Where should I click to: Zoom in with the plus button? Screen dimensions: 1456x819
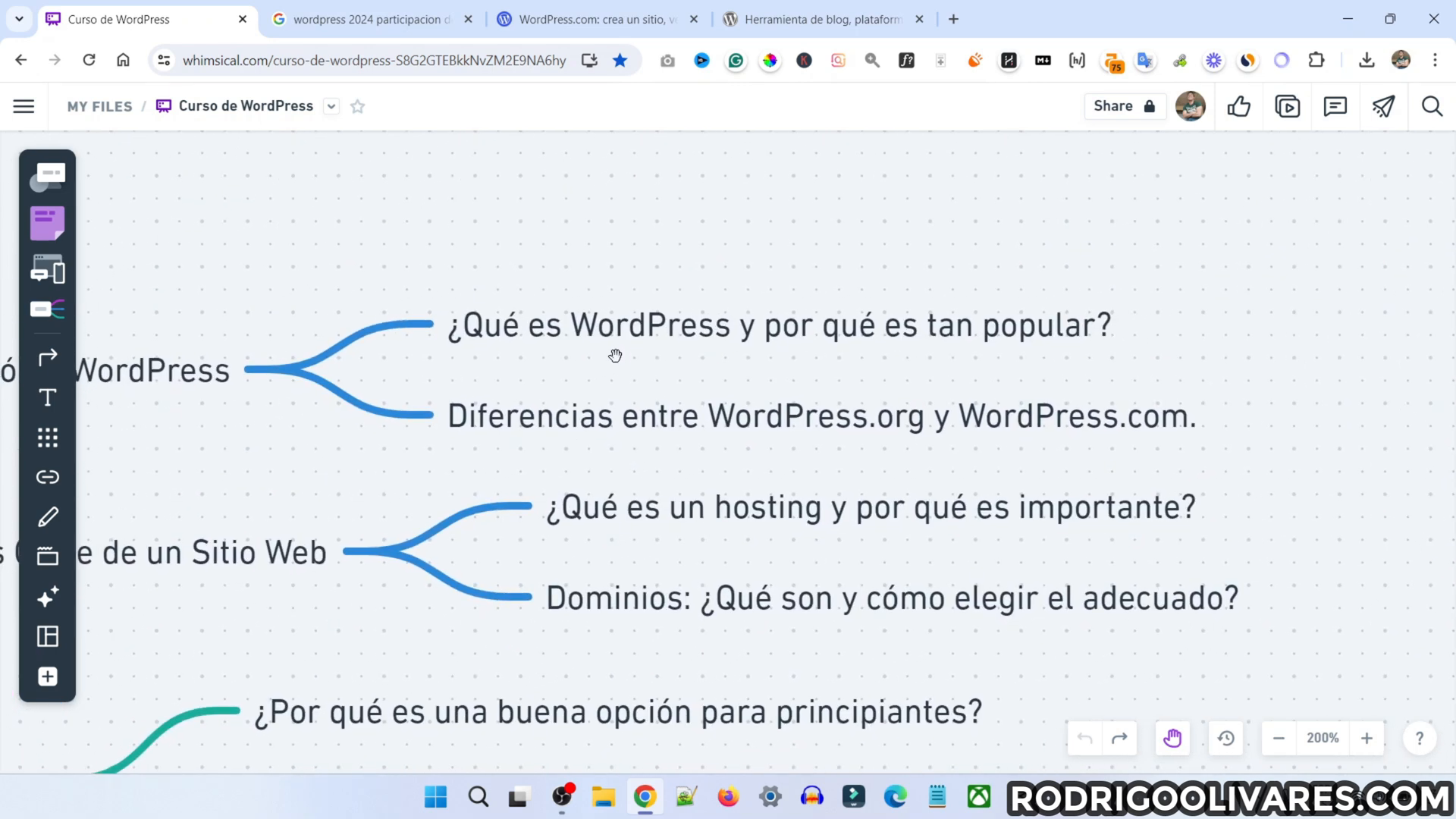1367,738
